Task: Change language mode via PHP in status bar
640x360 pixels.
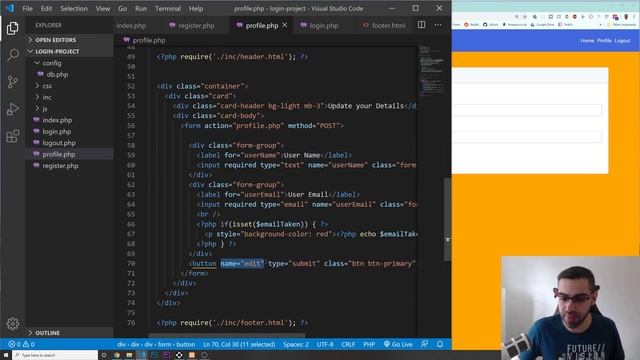Action: click(x=369, y=344)
